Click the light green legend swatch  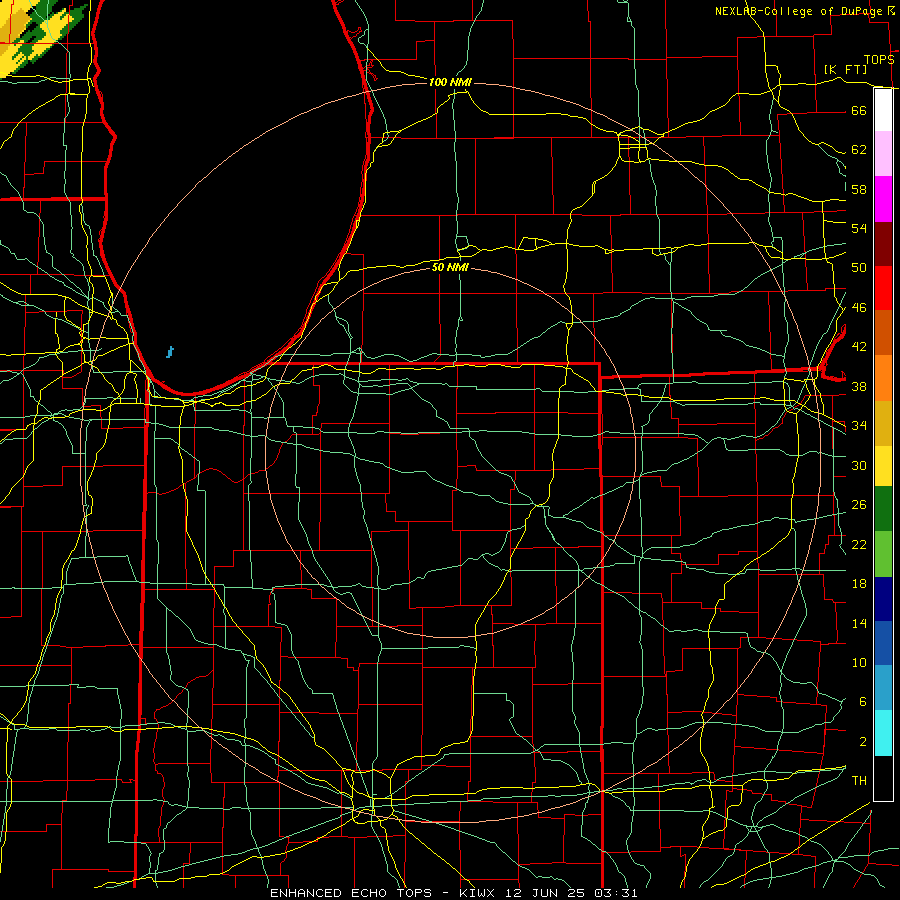(x=883, y=554)
